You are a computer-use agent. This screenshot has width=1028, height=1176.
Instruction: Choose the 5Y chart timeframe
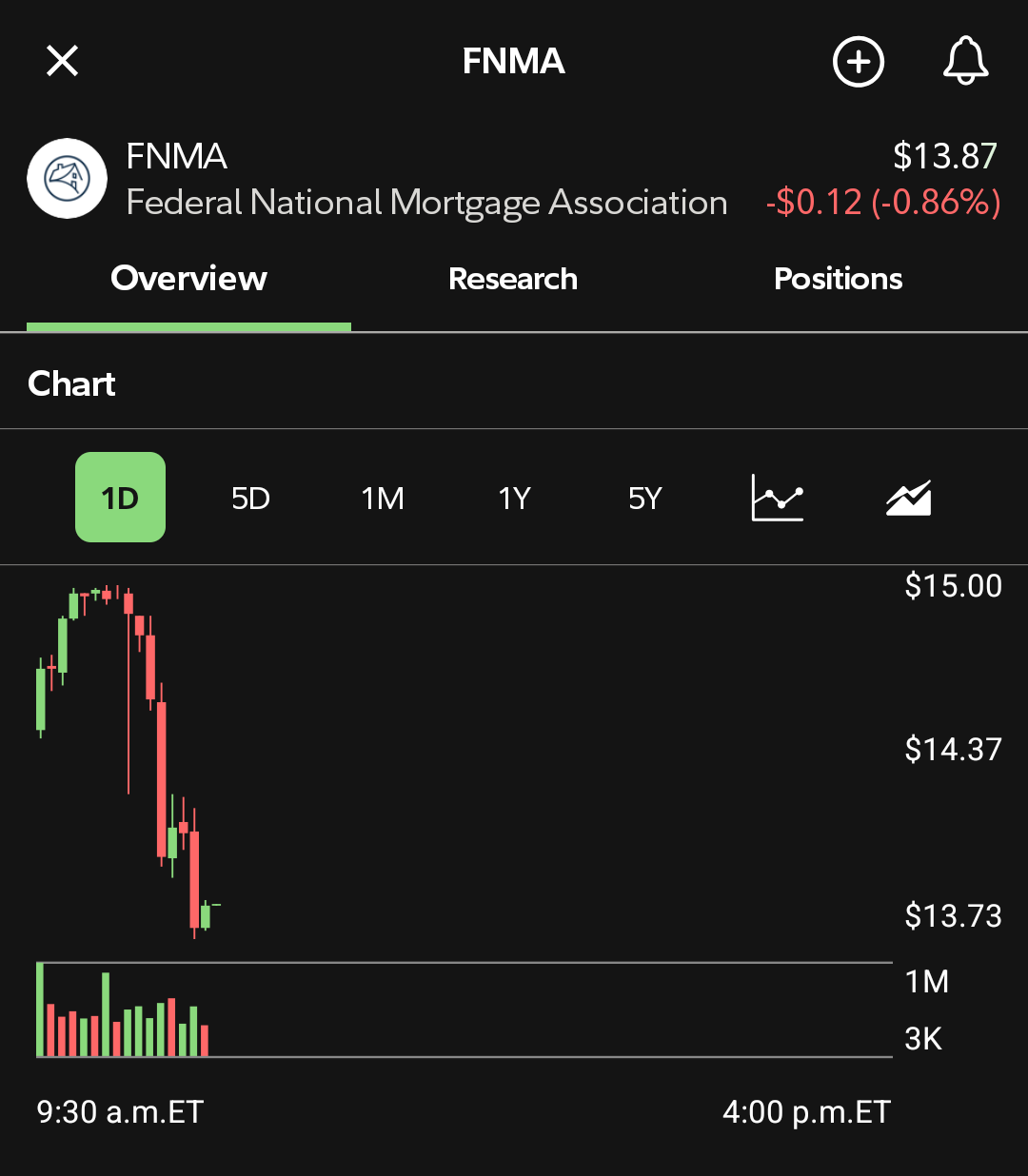(x=644, y=498)
